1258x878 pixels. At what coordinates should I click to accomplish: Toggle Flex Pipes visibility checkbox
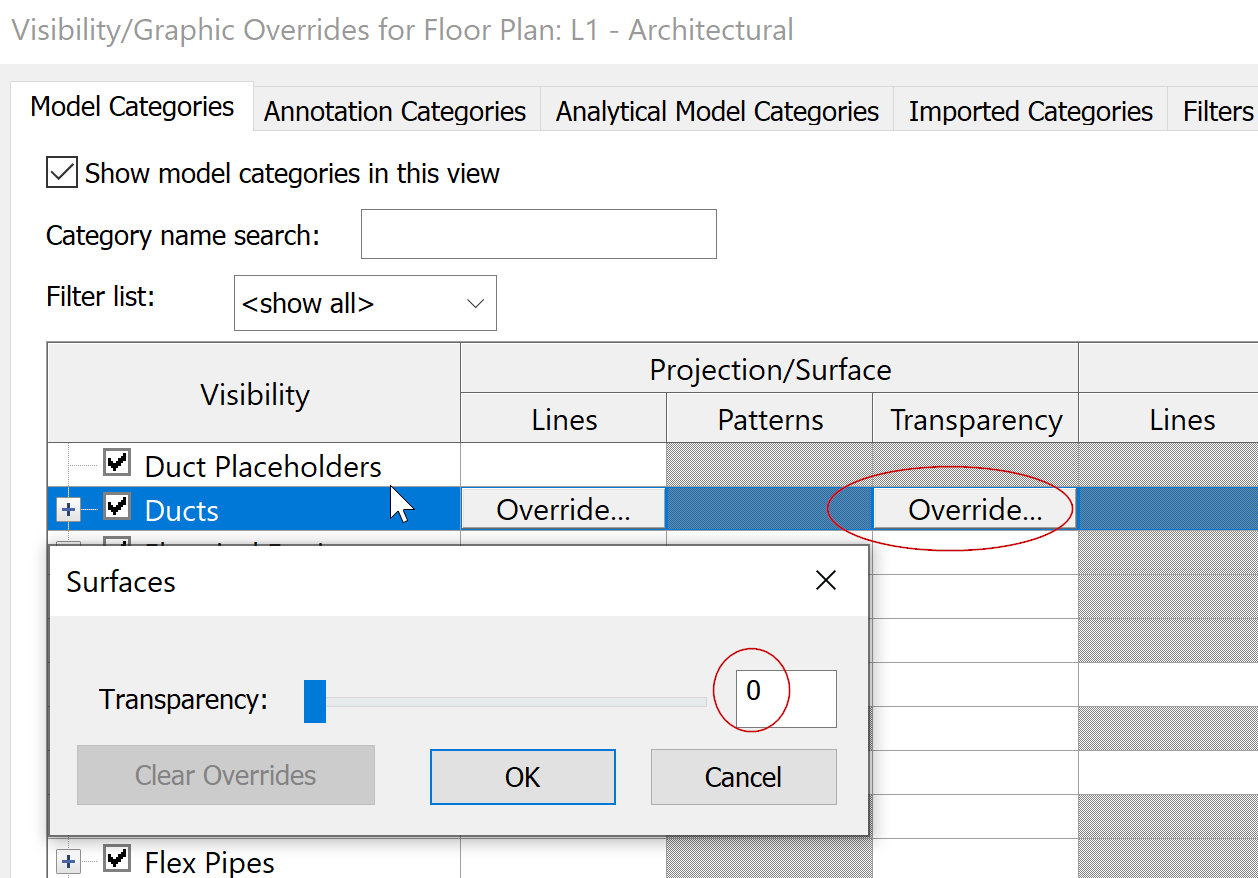click(117, 861)
